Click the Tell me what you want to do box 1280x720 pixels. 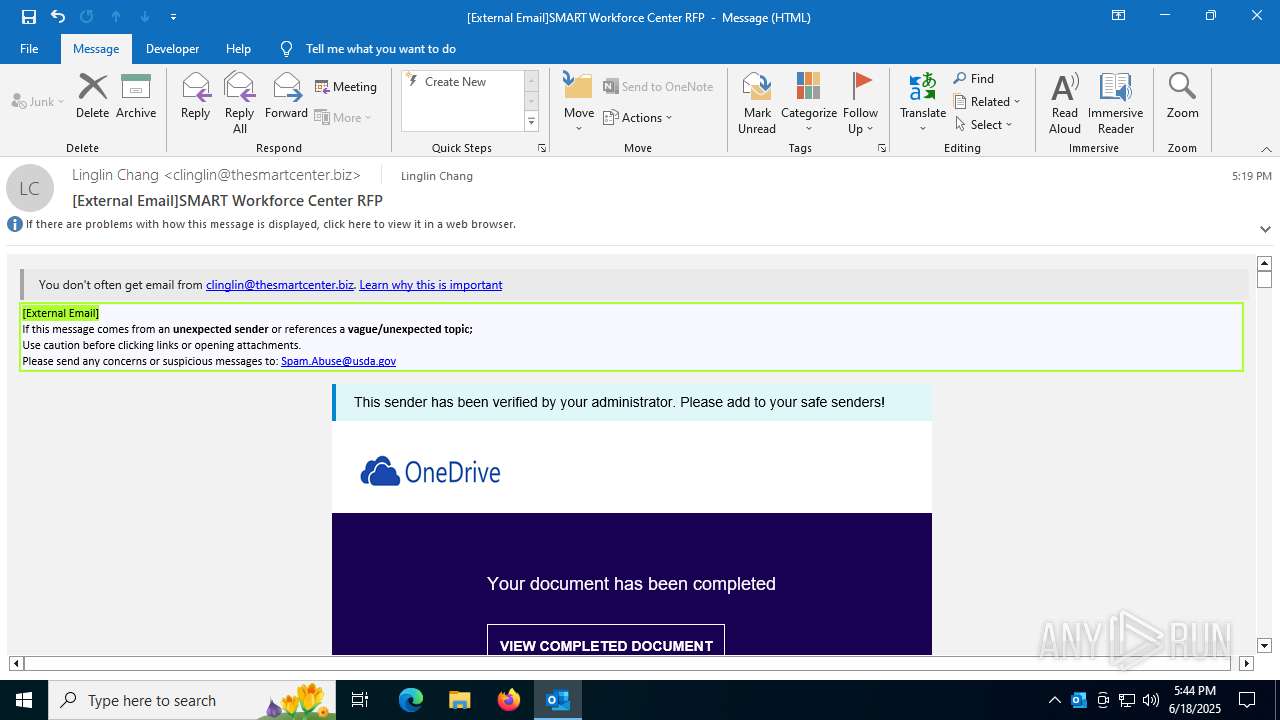[x=380, y=49]
